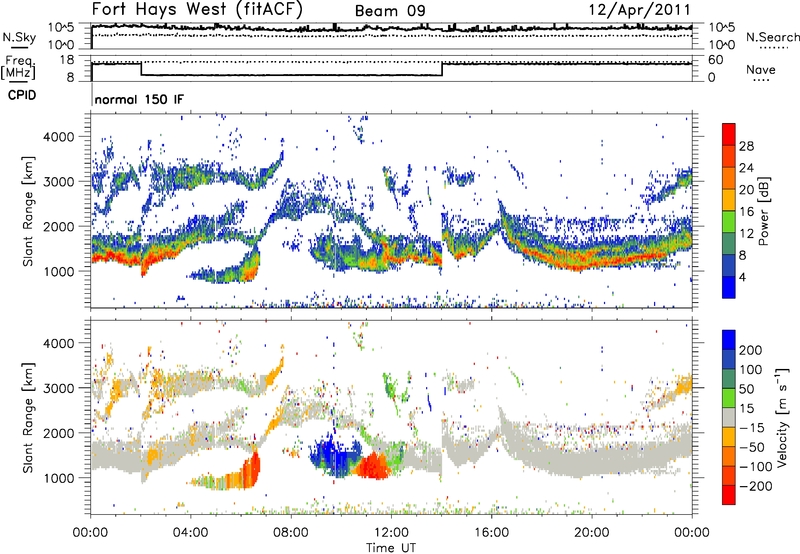Click the 4 label on Power colorbar
The width and height of the screenshot is (800, 554).
coord(743,278)
